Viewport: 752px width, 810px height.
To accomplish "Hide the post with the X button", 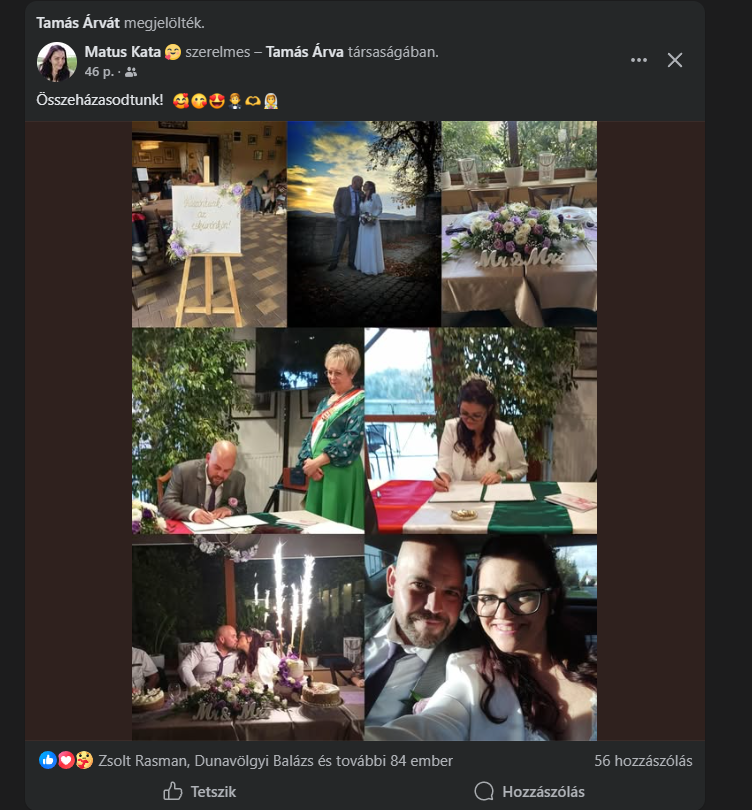I will click(x=675, y=60).
